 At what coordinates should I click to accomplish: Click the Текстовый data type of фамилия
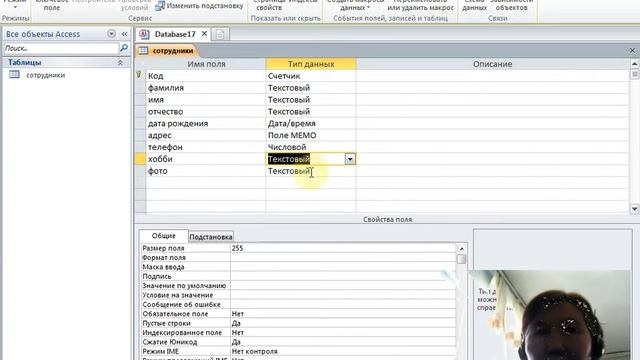pos(311,88)
